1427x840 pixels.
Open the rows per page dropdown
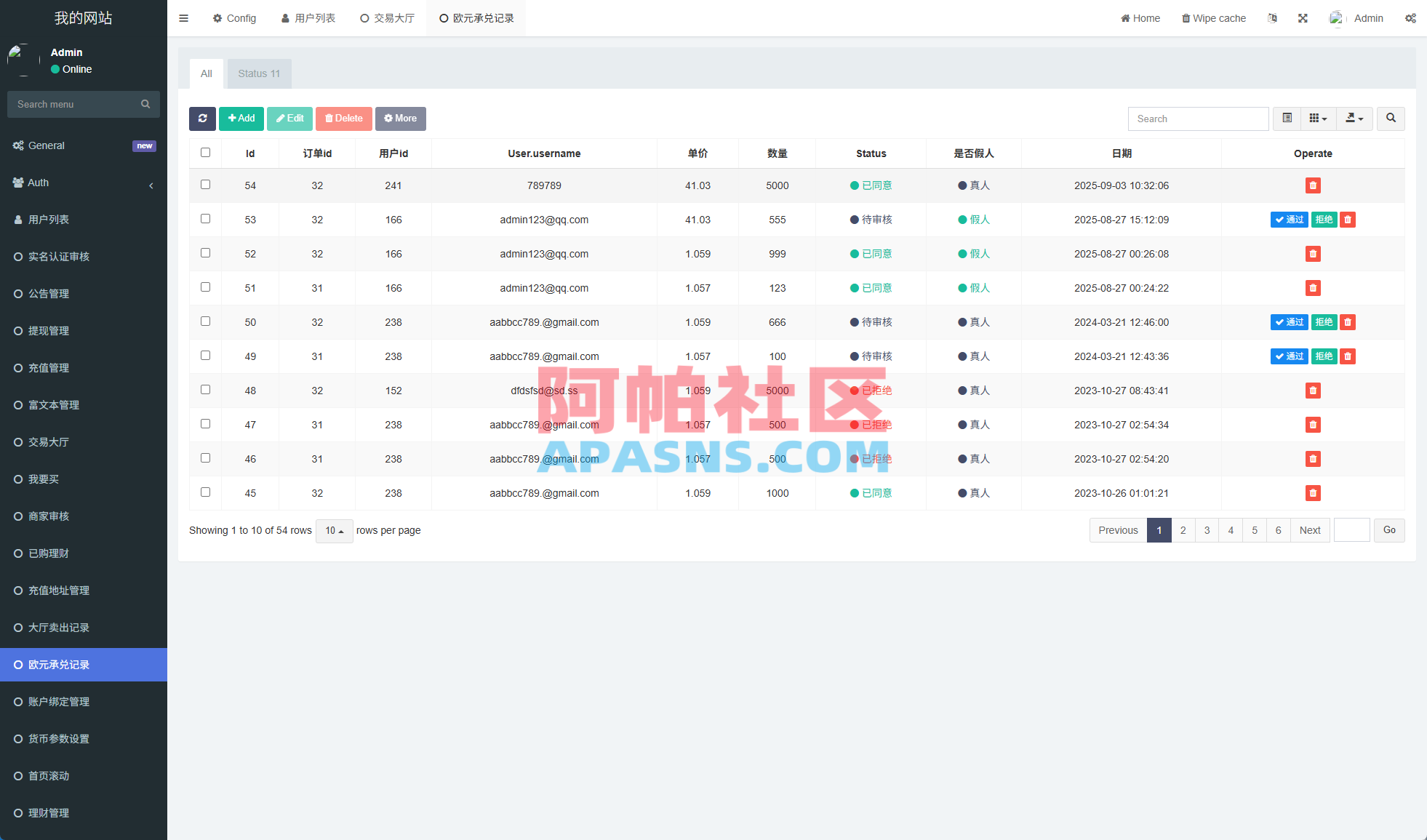tap(335, 530)
